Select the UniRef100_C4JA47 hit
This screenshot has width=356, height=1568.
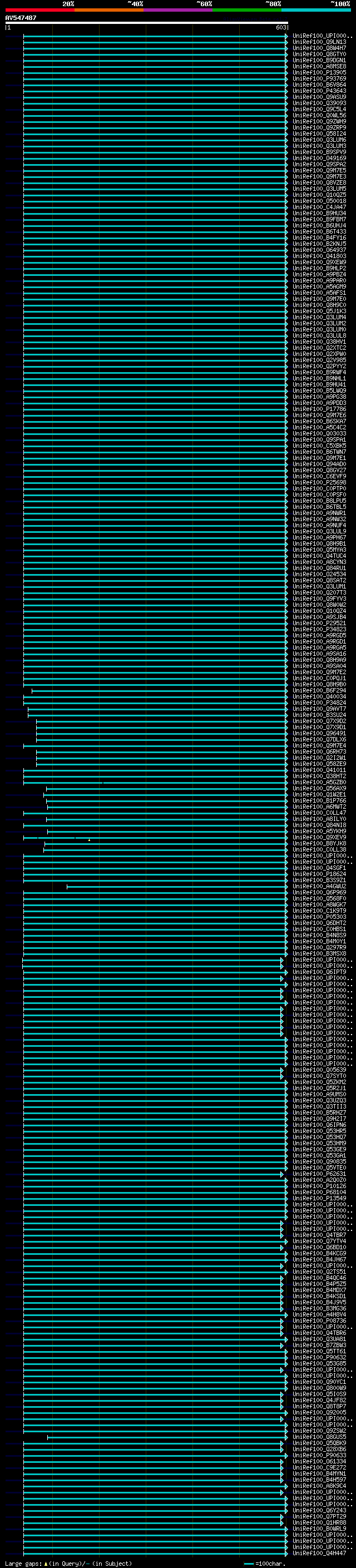319,207
